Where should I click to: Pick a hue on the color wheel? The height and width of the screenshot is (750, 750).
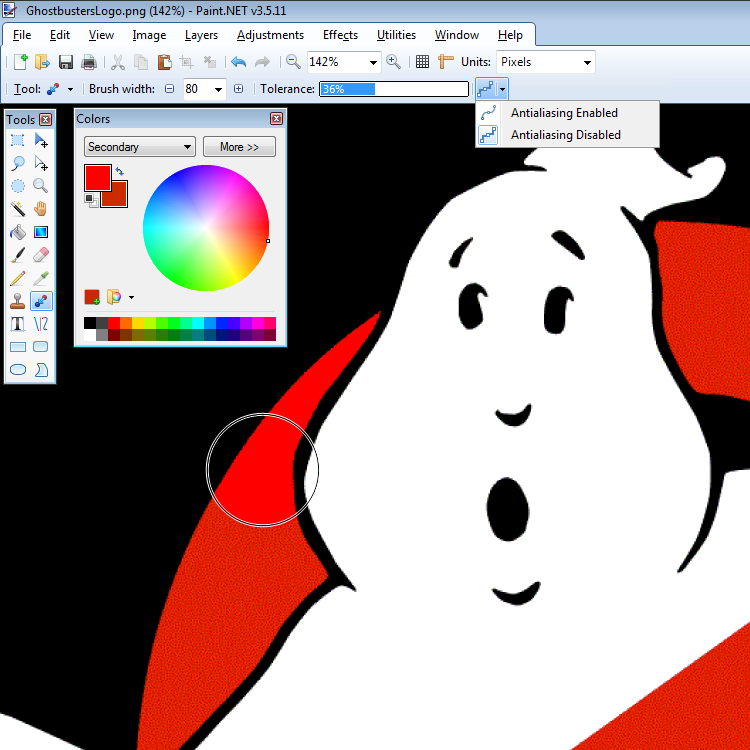(206, 228)
